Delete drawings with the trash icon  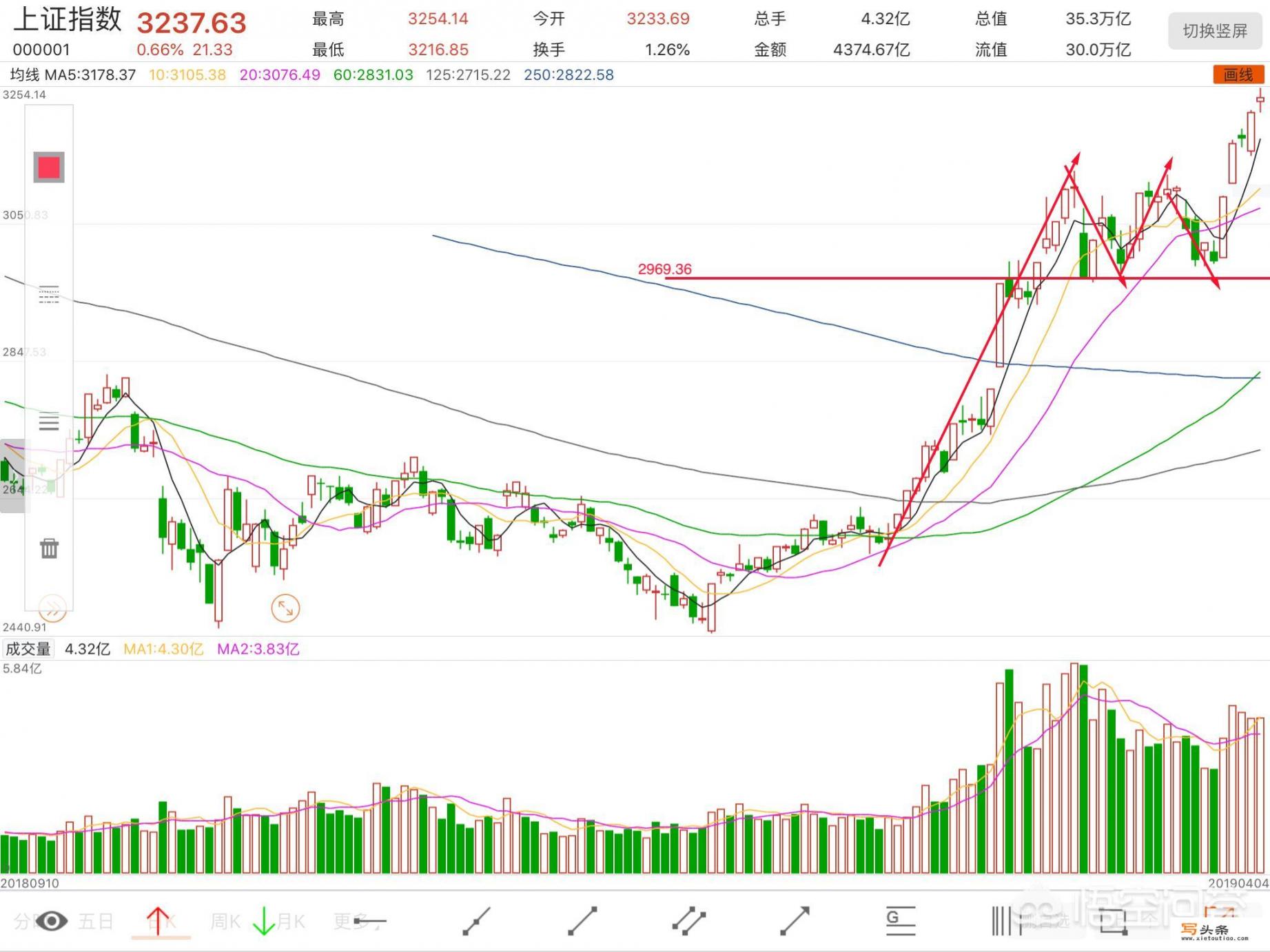click(x=49, y=548)
